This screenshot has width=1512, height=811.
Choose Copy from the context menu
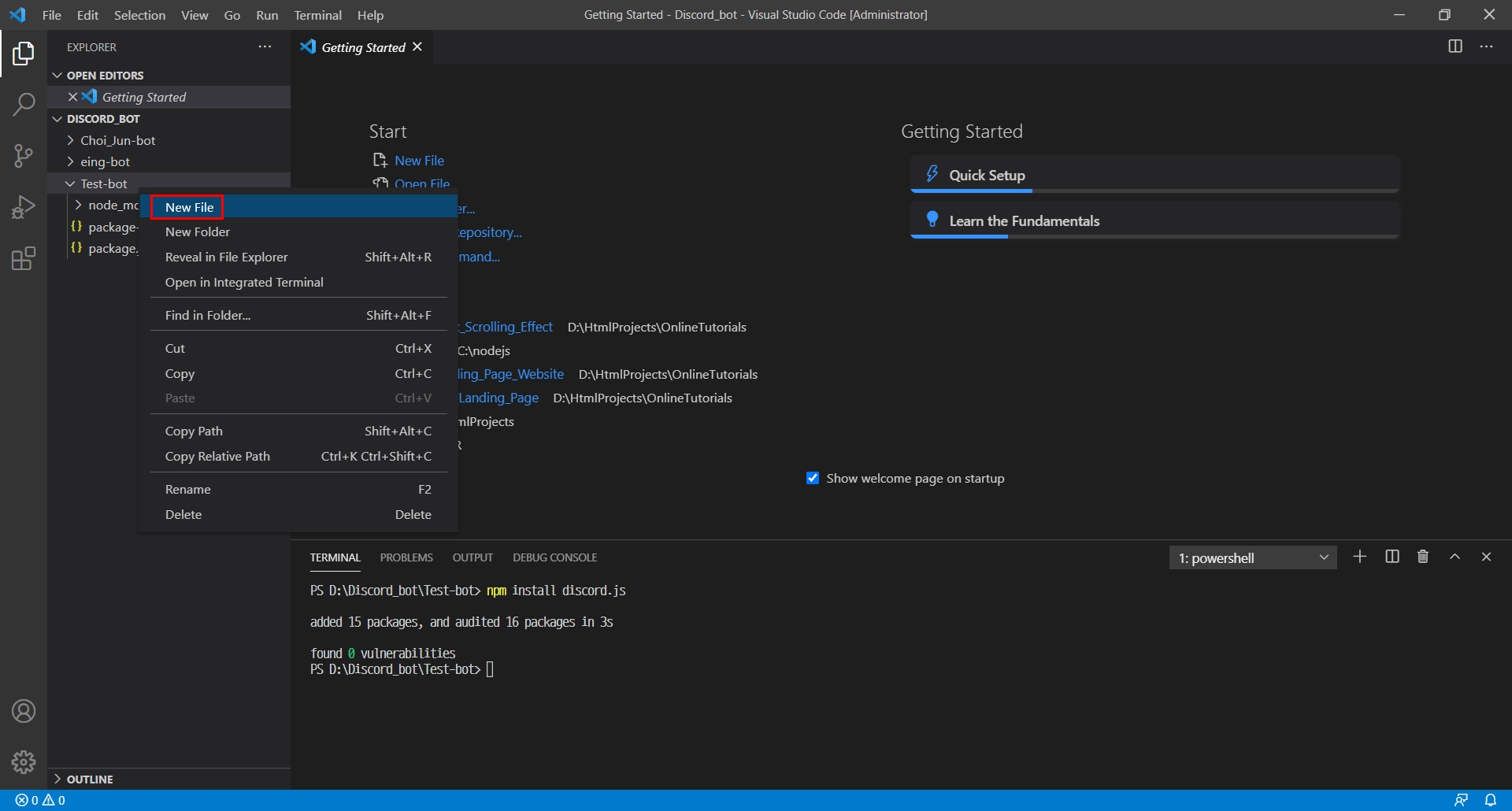(298, 373)
